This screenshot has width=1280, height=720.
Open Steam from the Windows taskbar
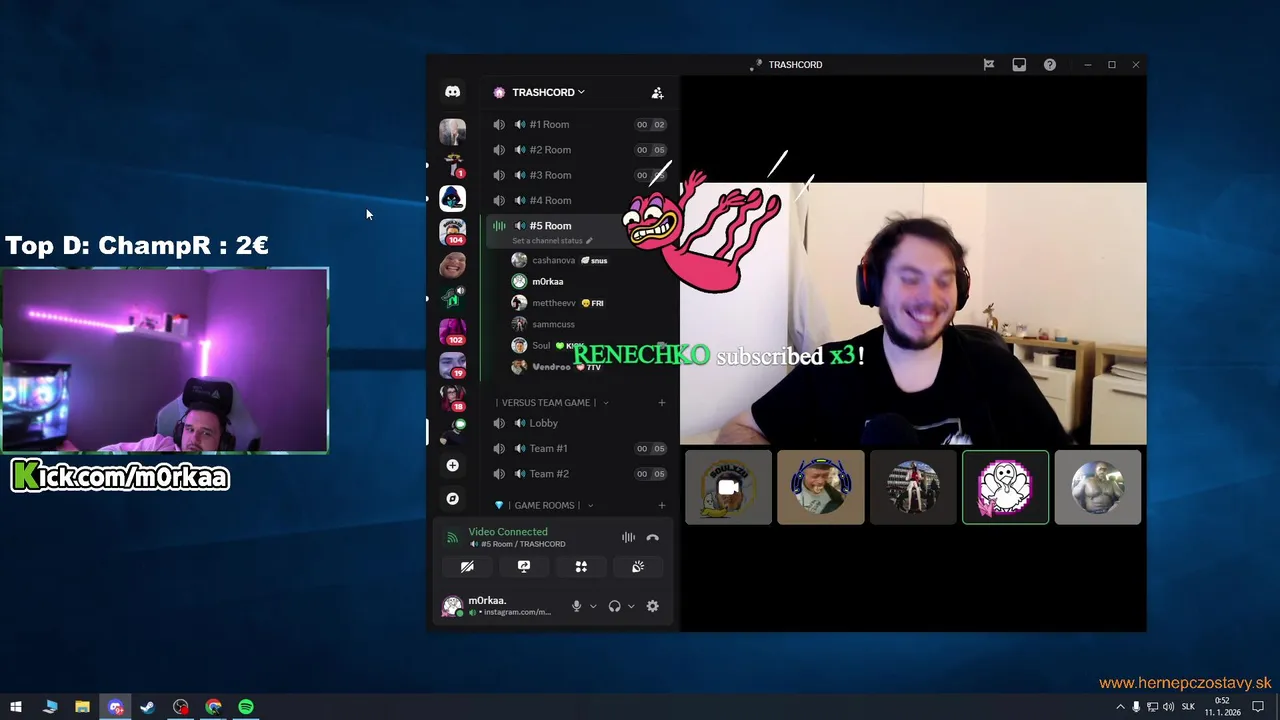147,707
